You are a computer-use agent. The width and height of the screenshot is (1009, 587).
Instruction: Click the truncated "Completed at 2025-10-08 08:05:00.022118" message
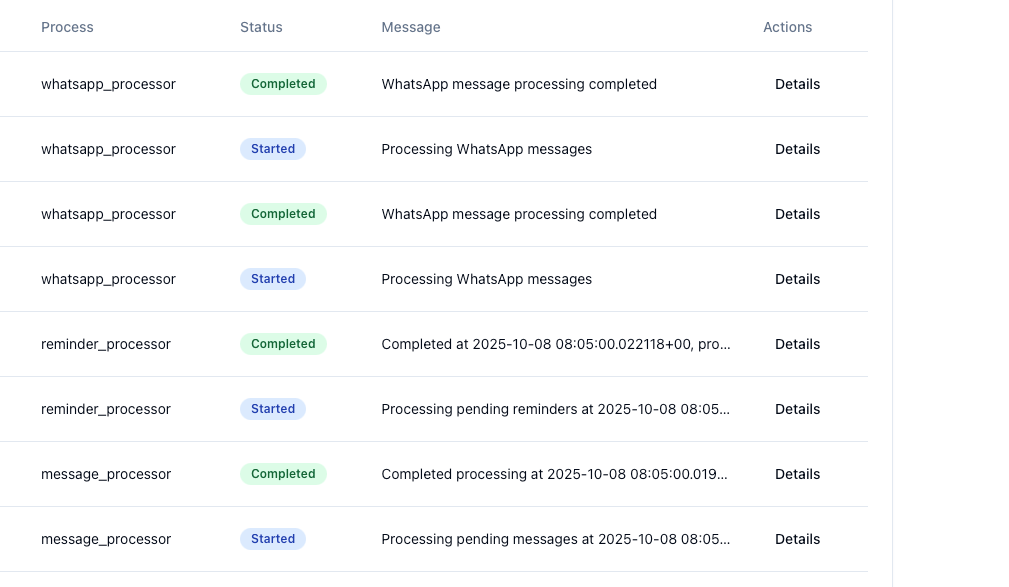(x=556, y=344)
